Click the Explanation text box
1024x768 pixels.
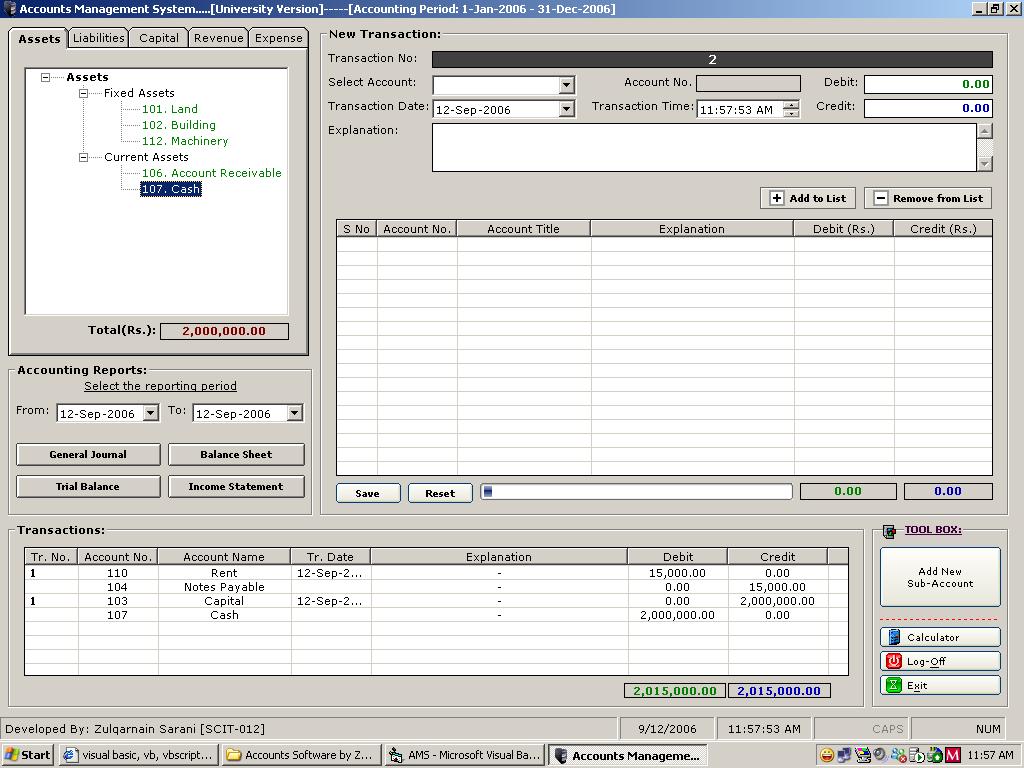pyautogui.click(x=704, y=147)
